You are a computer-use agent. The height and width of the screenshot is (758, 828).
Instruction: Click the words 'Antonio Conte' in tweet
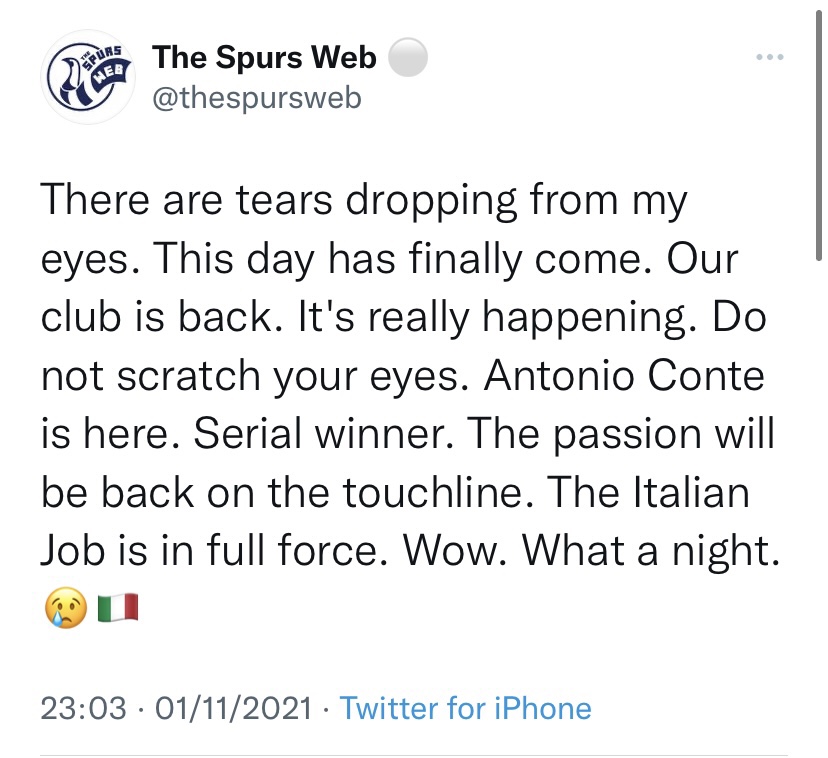619,376
